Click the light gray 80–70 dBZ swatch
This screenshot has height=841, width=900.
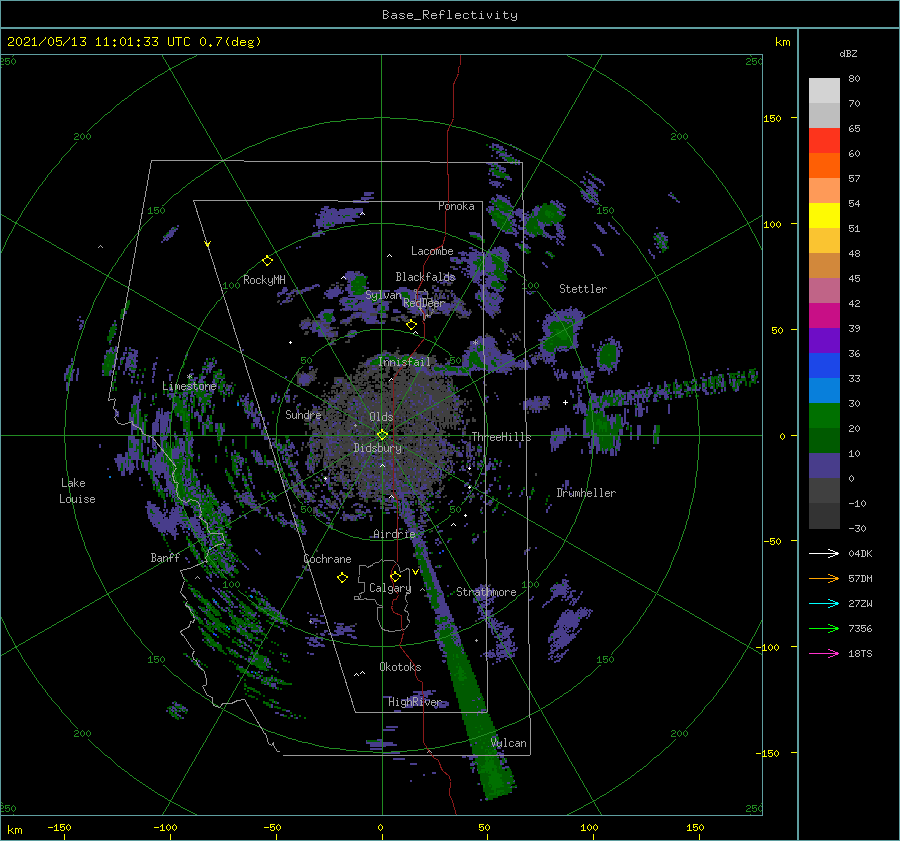(824, 91)
